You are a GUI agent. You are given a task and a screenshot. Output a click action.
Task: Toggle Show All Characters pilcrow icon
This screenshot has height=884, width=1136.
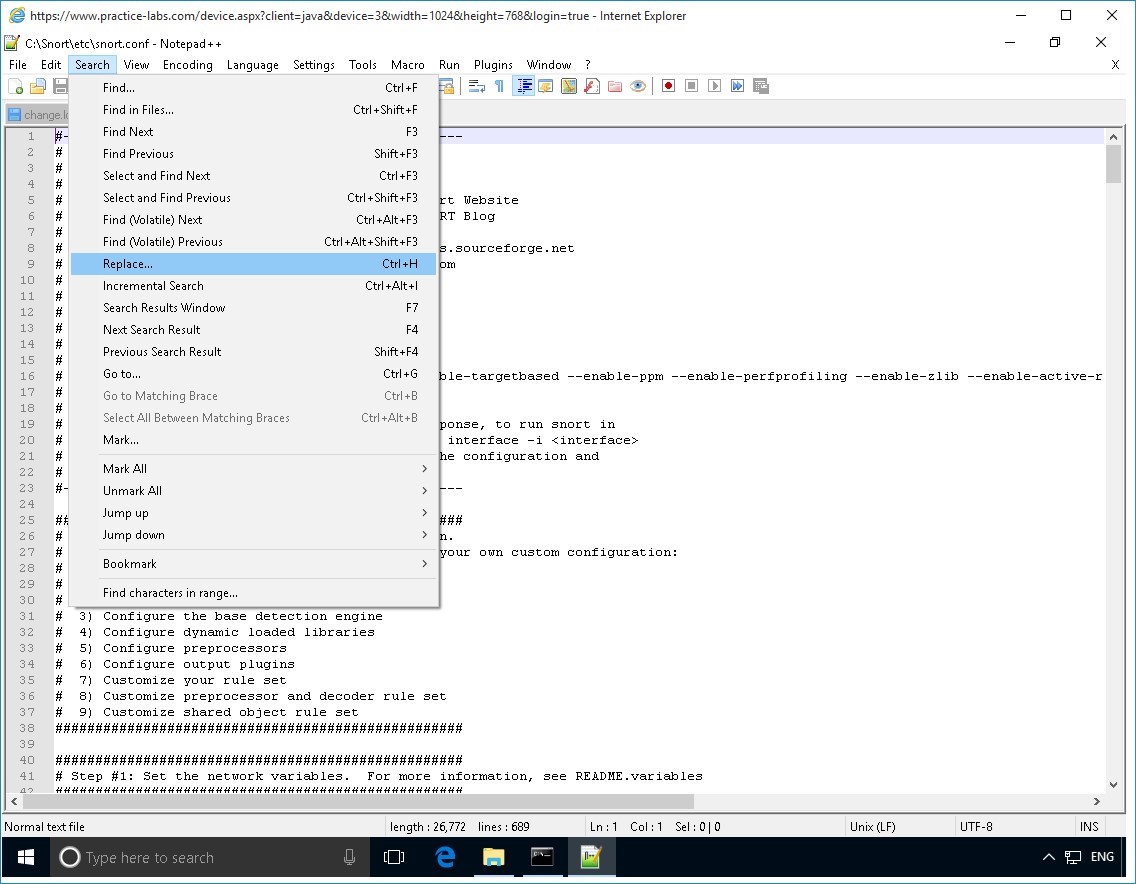pyautogui.click(x=499, y=87)
